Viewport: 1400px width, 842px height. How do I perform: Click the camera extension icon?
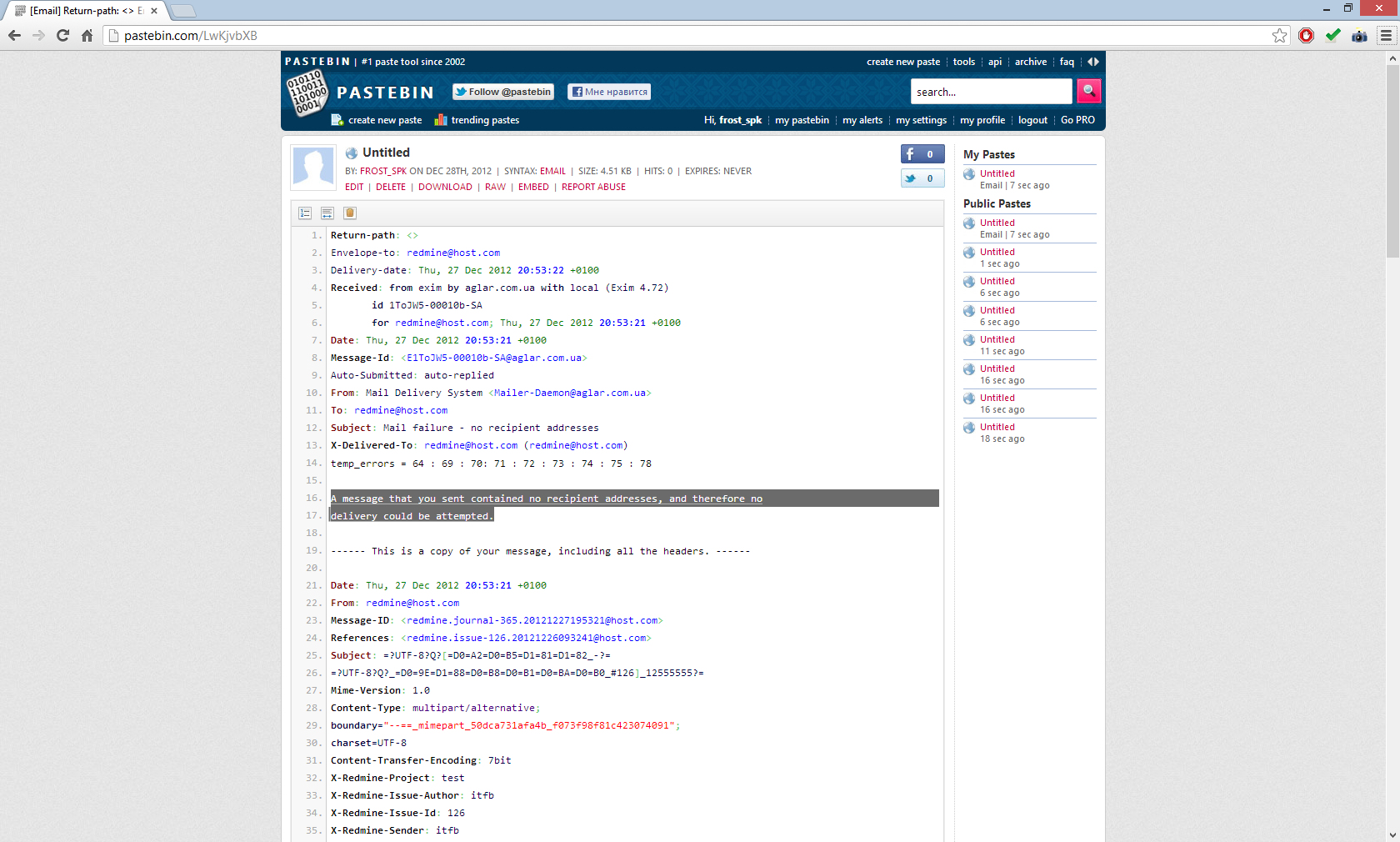[1359, 35]
